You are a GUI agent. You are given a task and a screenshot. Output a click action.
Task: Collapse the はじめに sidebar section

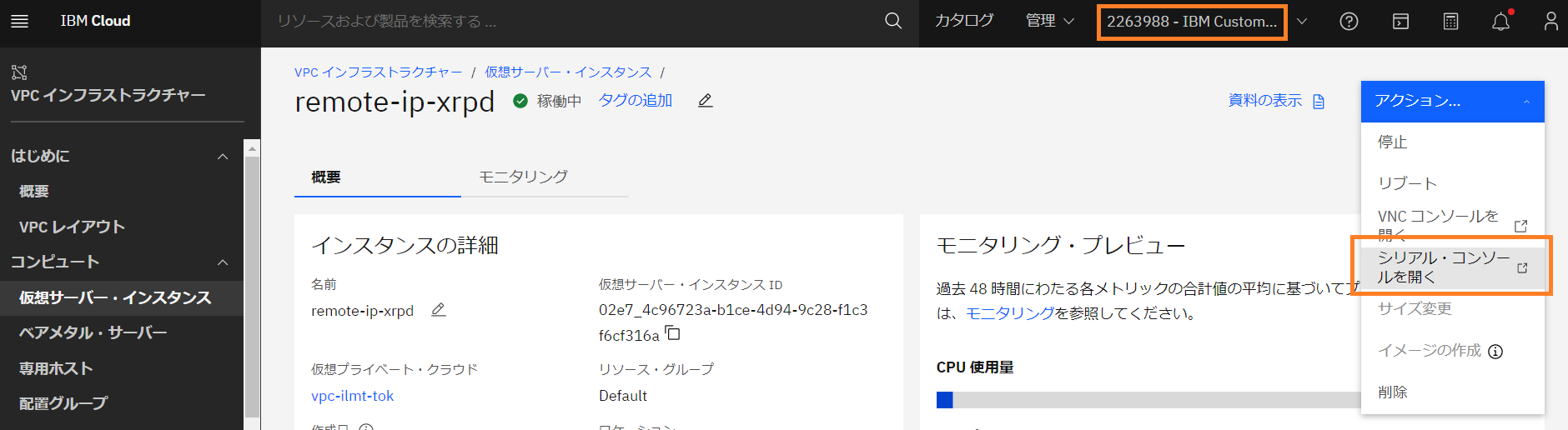tap(223, 157)
